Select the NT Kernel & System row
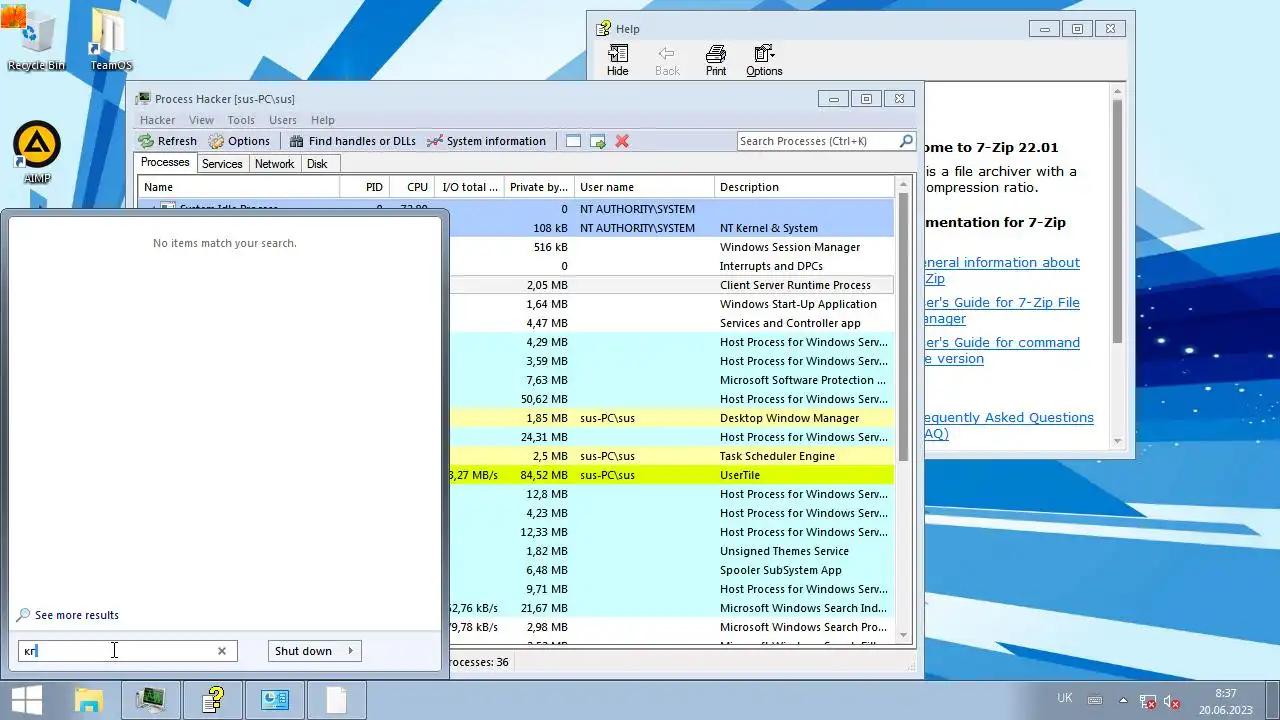Image resolution: width=1280 pixels, height=720 pixels. point(671,228)
